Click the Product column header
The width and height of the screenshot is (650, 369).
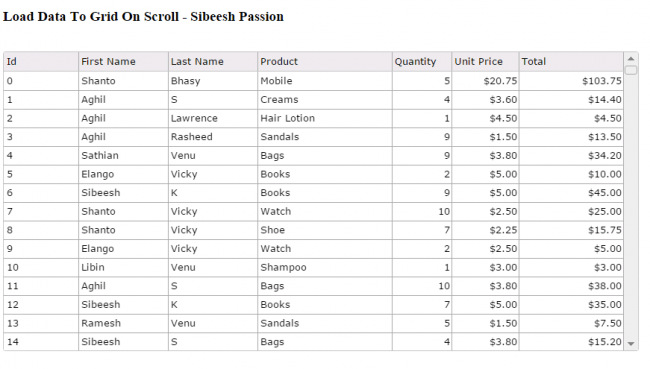click(x=325, y=62)
